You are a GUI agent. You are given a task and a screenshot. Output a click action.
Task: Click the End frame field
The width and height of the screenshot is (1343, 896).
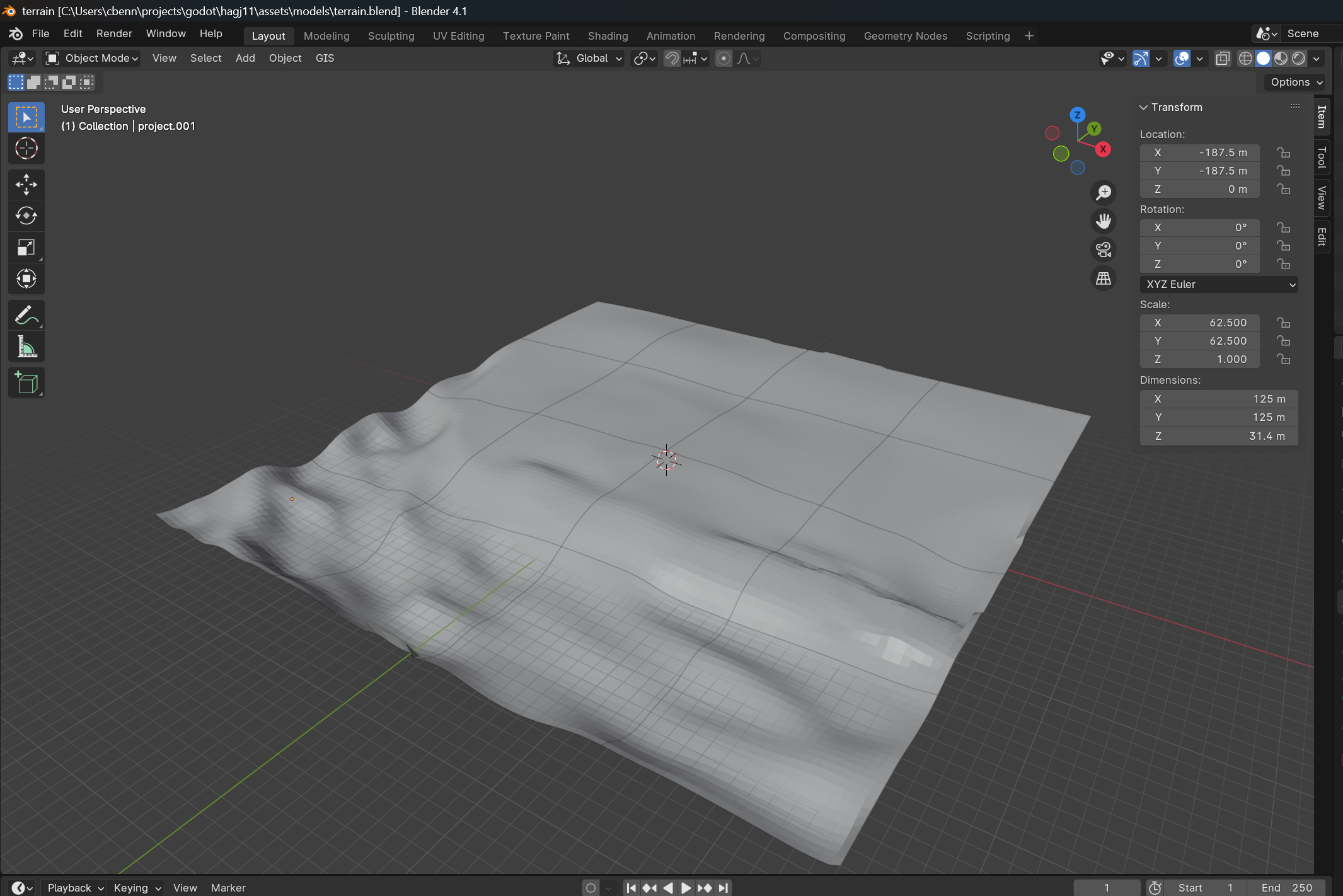1286,887
